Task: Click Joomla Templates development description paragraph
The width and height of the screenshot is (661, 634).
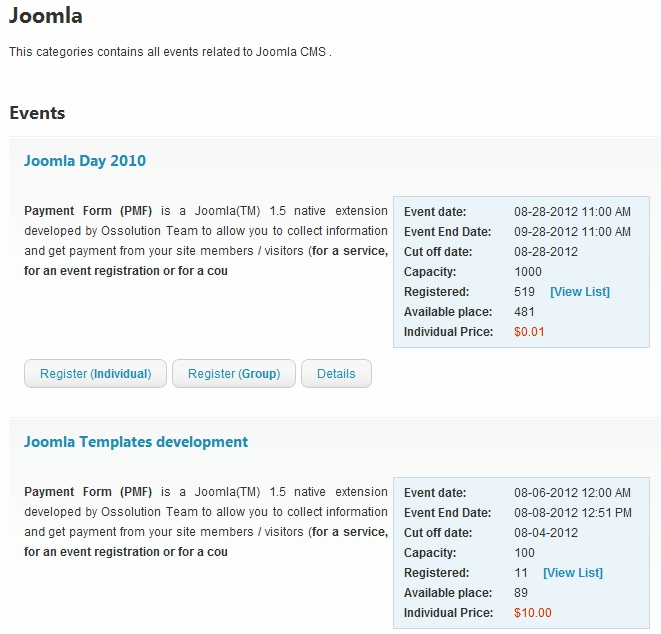Action: point(205,522)
